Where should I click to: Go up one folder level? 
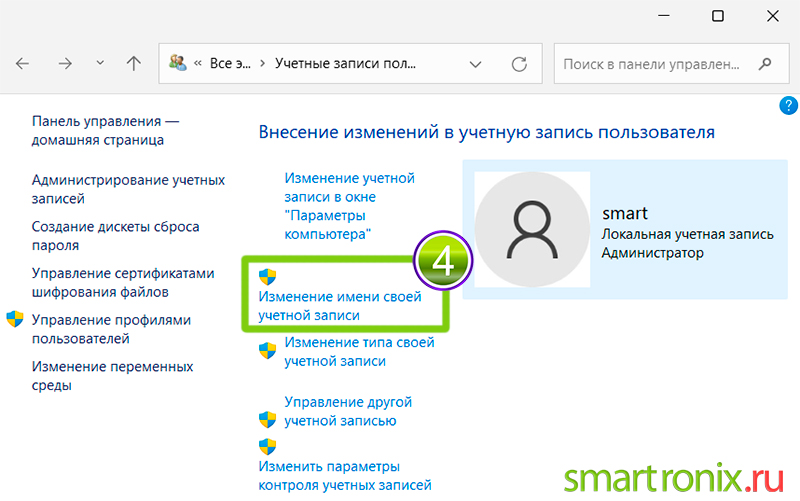click(134, 64)
